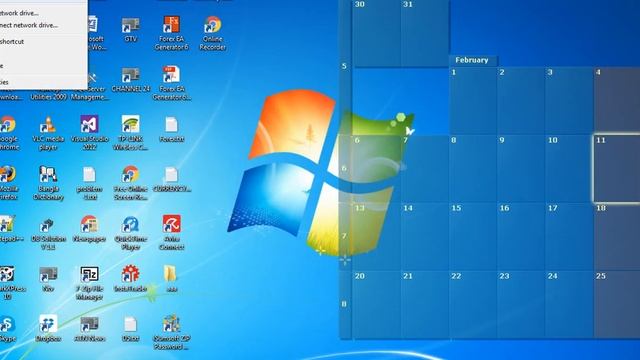The height and width of the screenshot is (360, 640).
Task: Select February 10 calendar cell
Action: [x=569, y=168]
